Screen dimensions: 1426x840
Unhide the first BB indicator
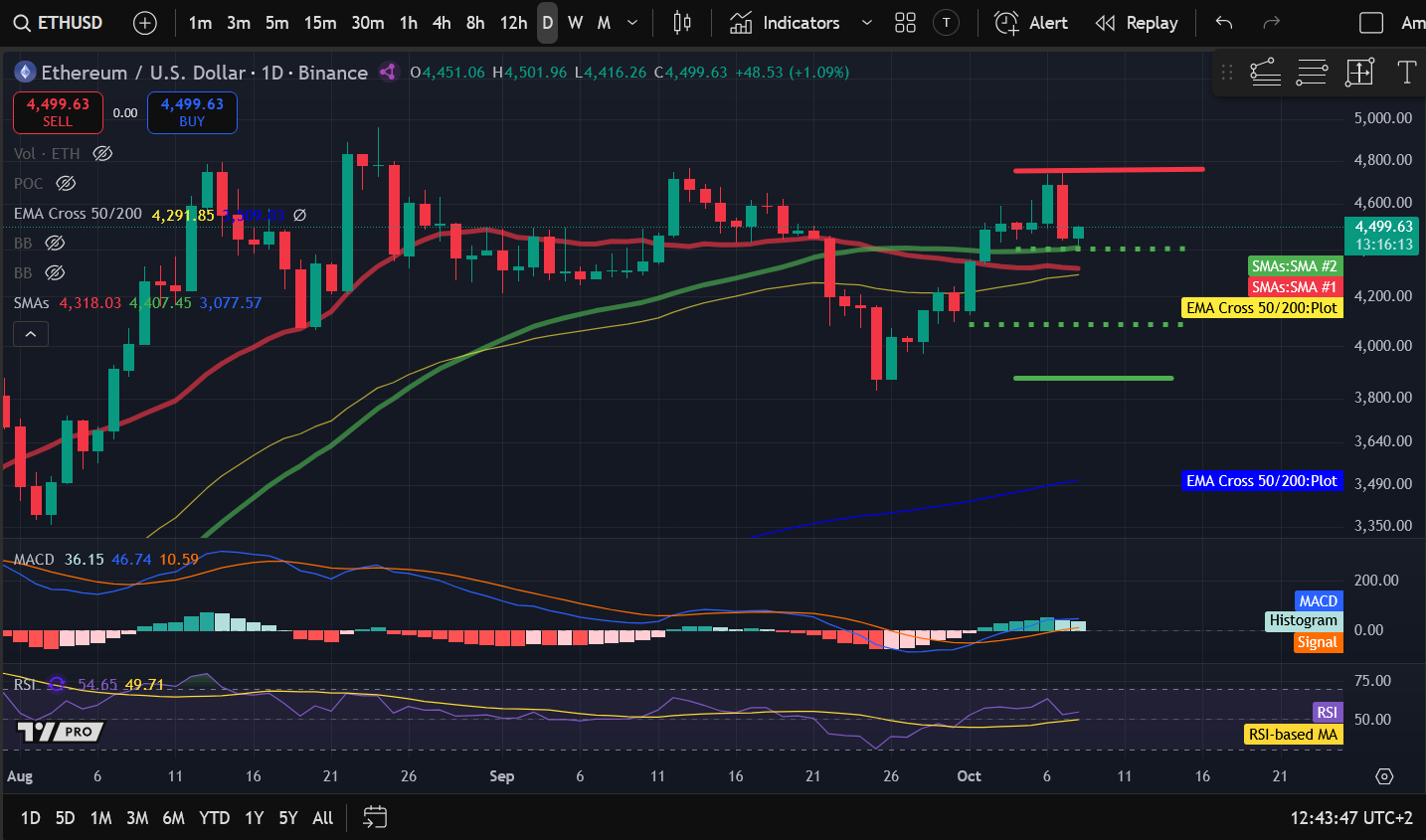(56, 243)
